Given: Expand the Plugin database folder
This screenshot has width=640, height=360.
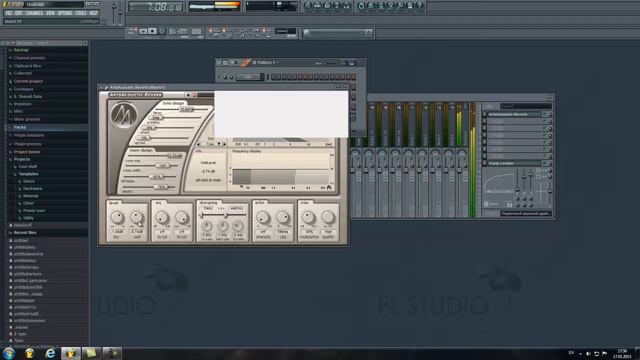Looking at the screenshot, I should click(29, 135).
